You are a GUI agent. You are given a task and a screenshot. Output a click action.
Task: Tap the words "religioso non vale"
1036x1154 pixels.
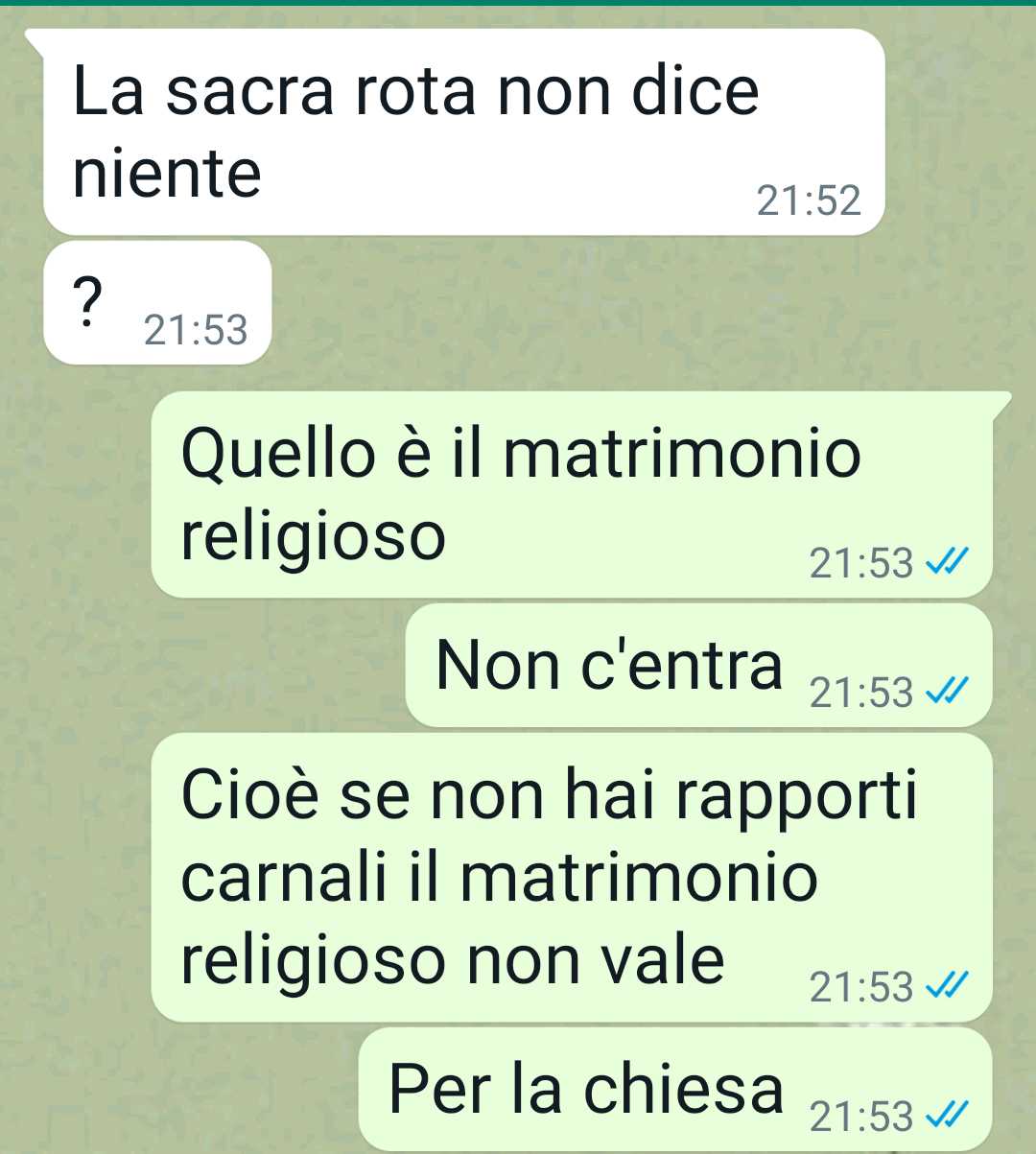[x=452, y=961]
